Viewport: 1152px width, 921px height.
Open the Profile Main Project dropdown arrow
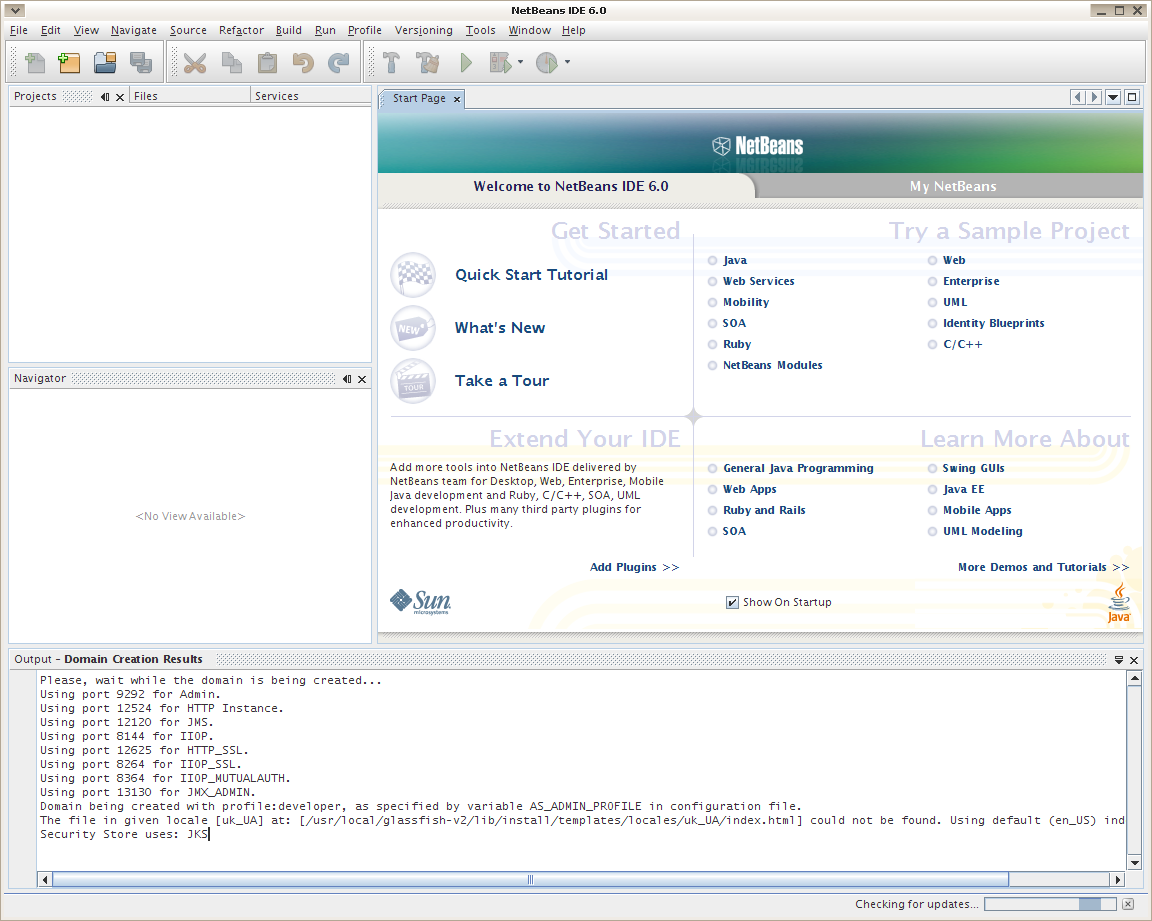(567, 62)
